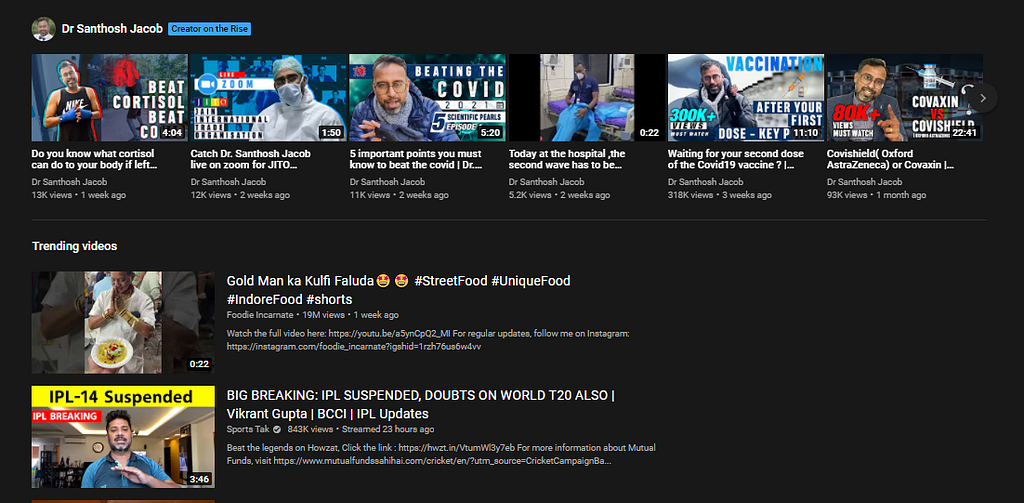Open the IPL-14 Suspended video thumbnail
Viewport: 1024px width, 503px height.
click(123, 437)
